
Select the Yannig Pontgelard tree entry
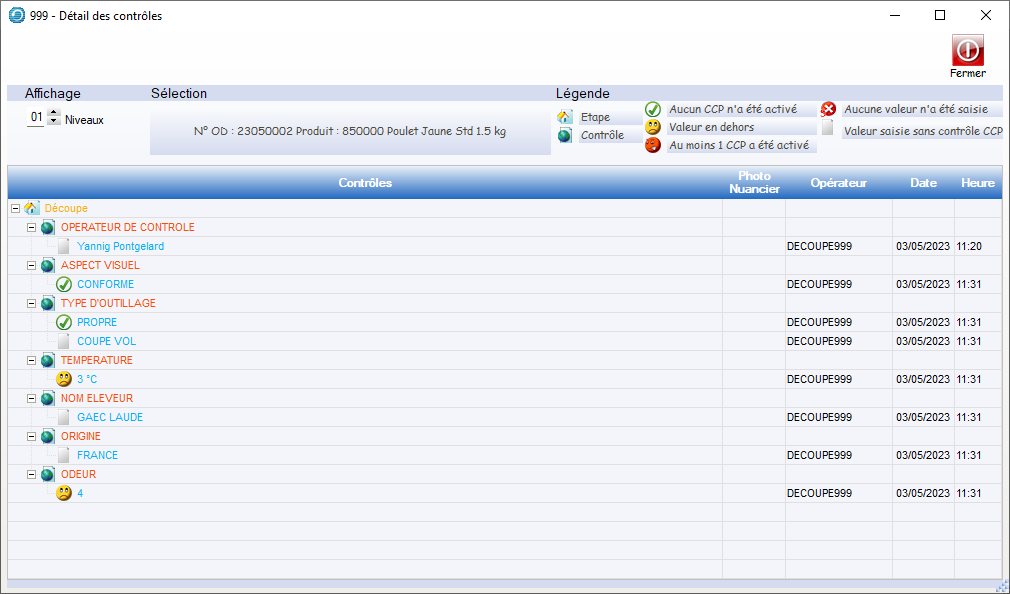(x=120, y=246)
